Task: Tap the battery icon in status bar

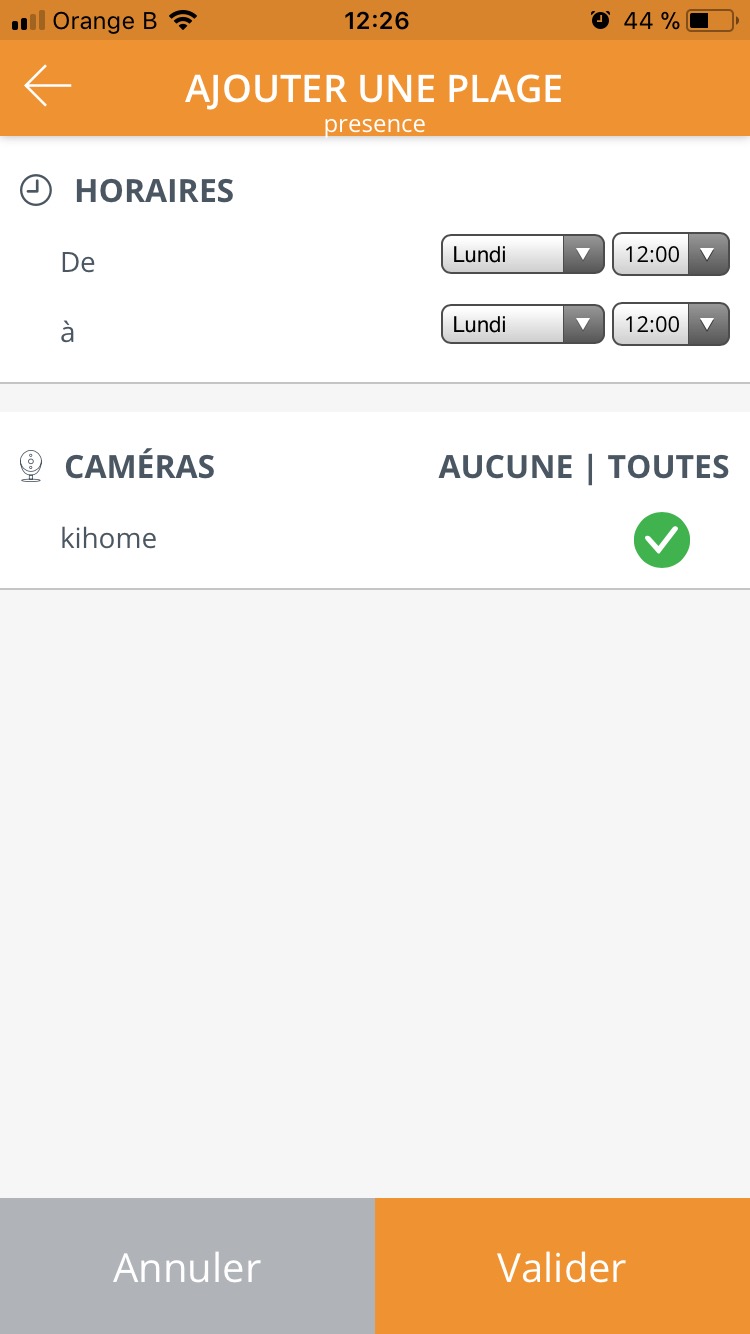Action: click(x=712, y=20)
